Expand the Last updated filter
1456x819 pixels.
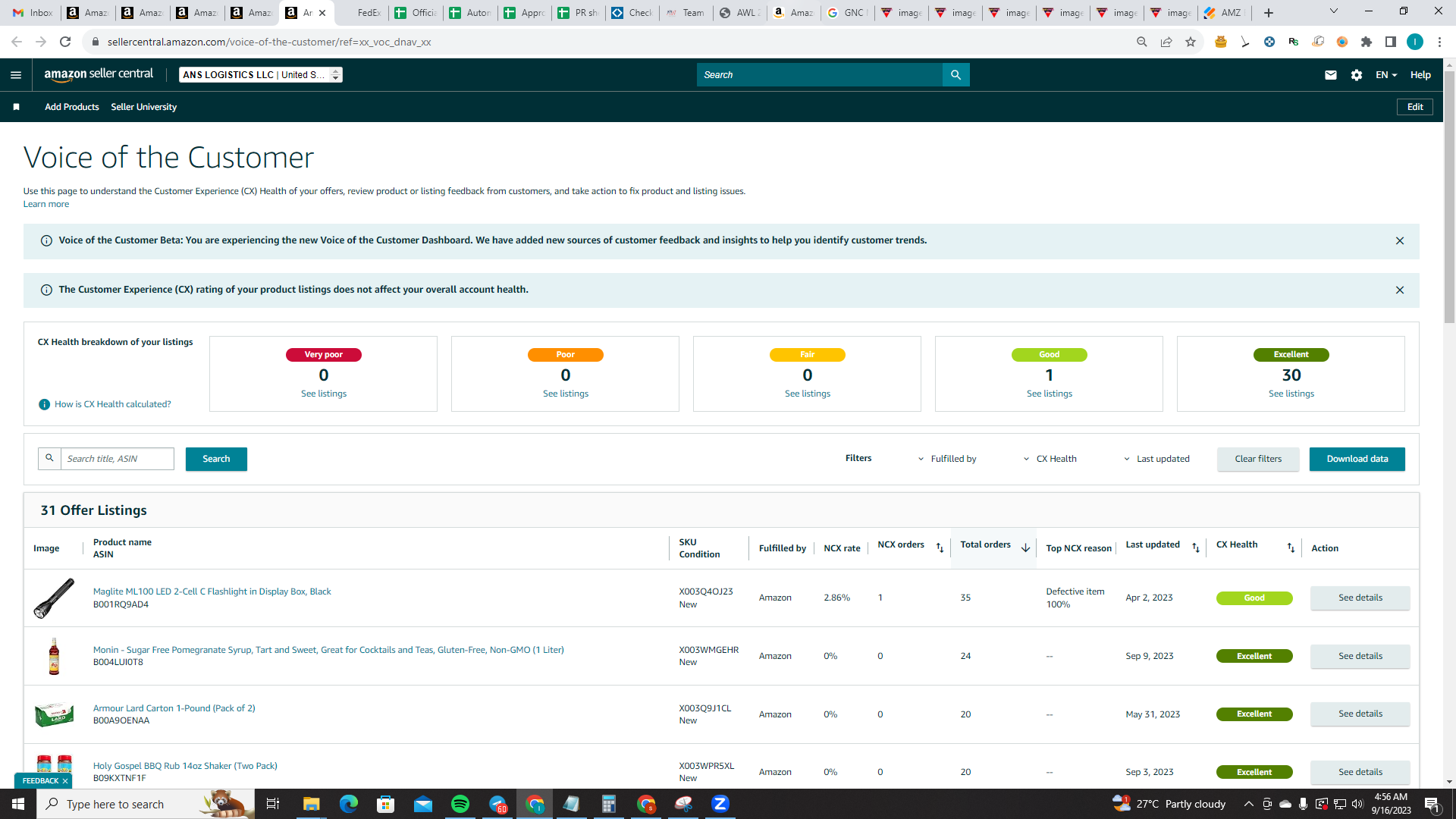1156,459
